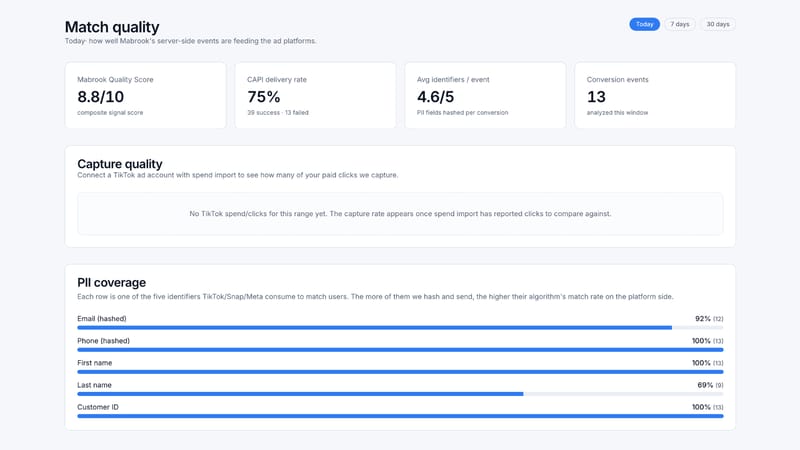Open the Conversion events card
The image size is (800, 450).
(655, 95)
